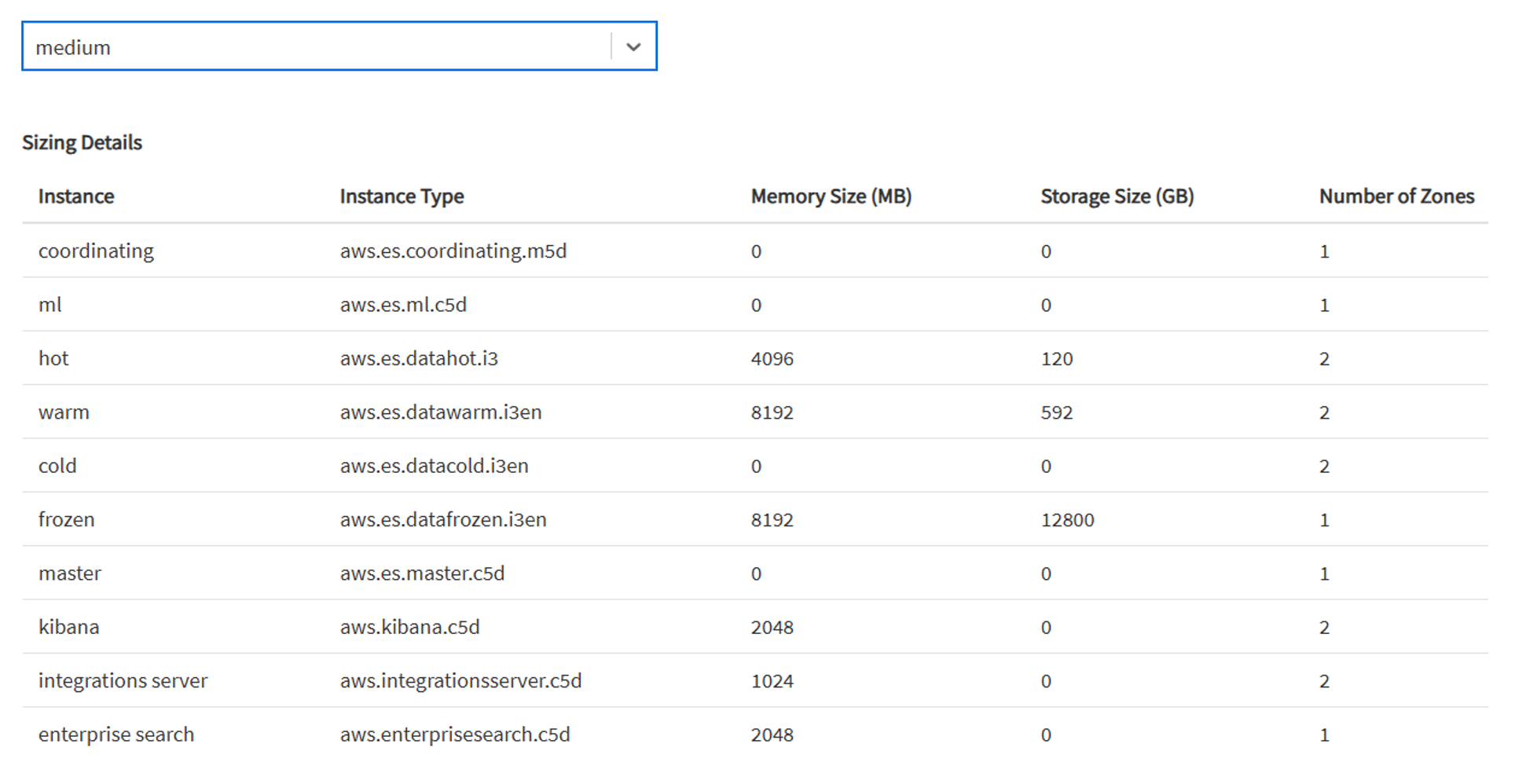Click the hot instance entry
Image resolution: width=1515 pixels, height=784 pixels.
(53, 358)
